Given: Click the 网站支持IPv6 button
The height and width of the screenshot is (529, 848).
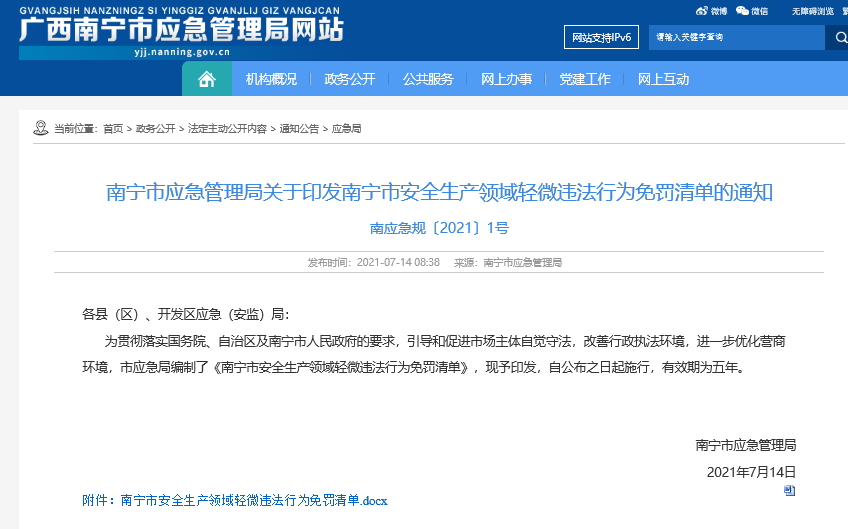Looking at the screenshot, I should point(602,37).
